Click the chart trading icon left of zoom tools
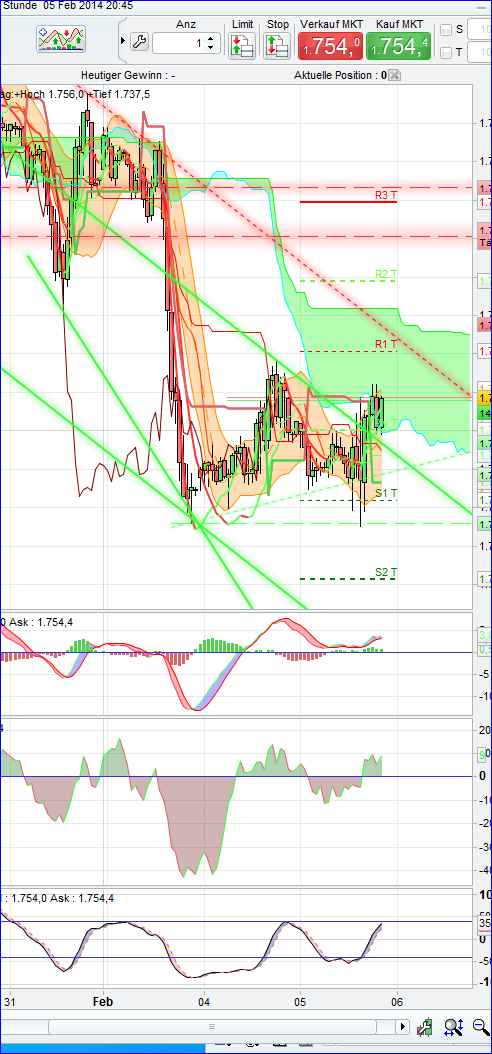This screenshot has height=1054, width=492. click(425, 1026)
